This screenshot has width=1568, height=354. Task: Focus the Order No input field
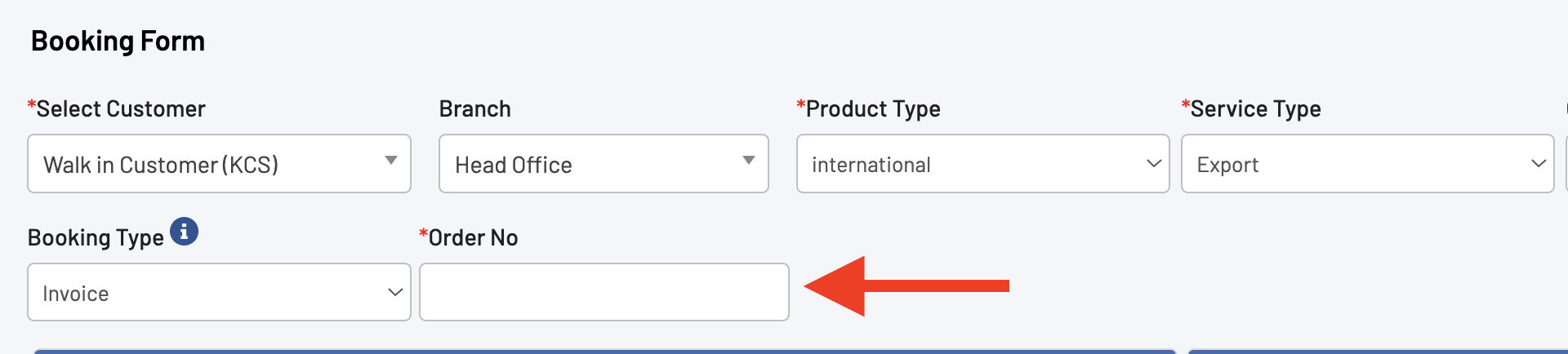tap(604, 292)
